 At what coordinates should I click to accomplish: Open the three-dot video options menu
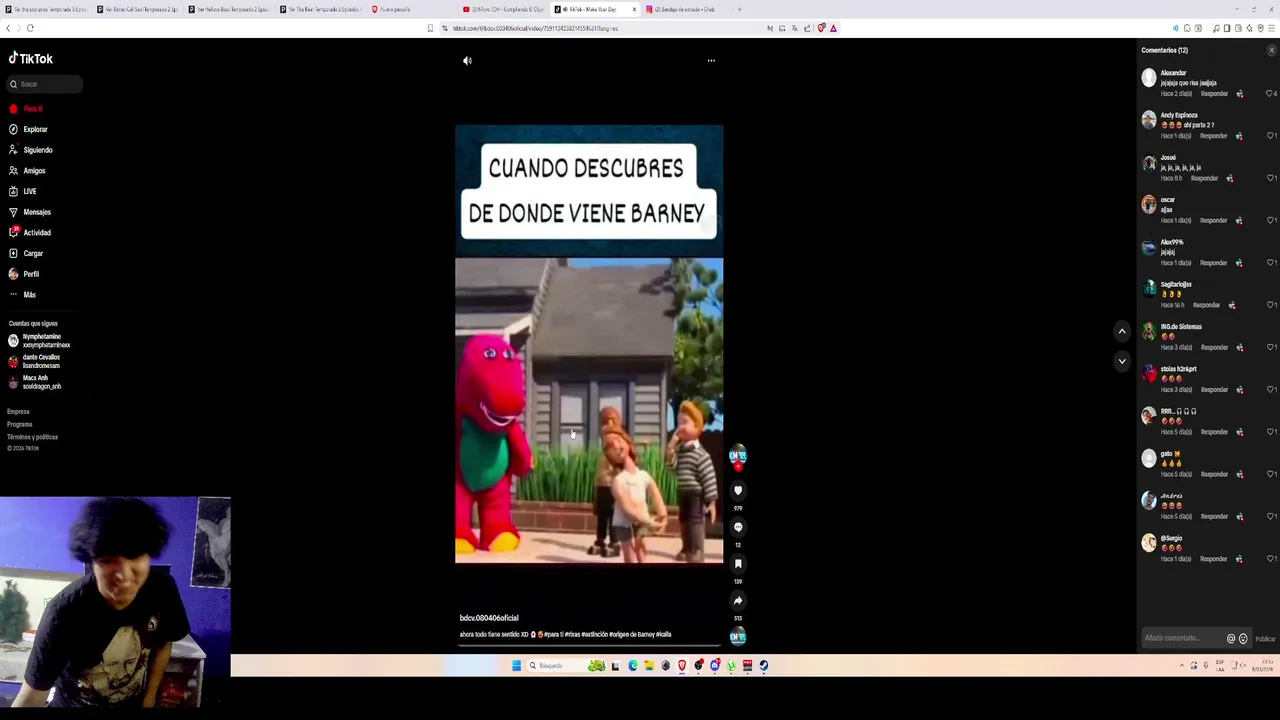point(711,61)
